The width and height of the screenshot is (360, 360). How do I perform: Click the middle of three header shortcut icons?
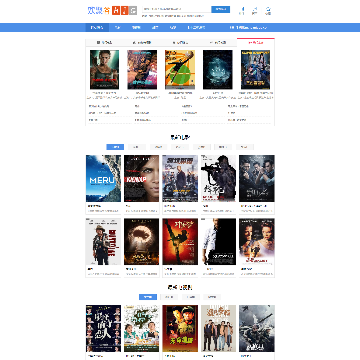coord(255,11)
